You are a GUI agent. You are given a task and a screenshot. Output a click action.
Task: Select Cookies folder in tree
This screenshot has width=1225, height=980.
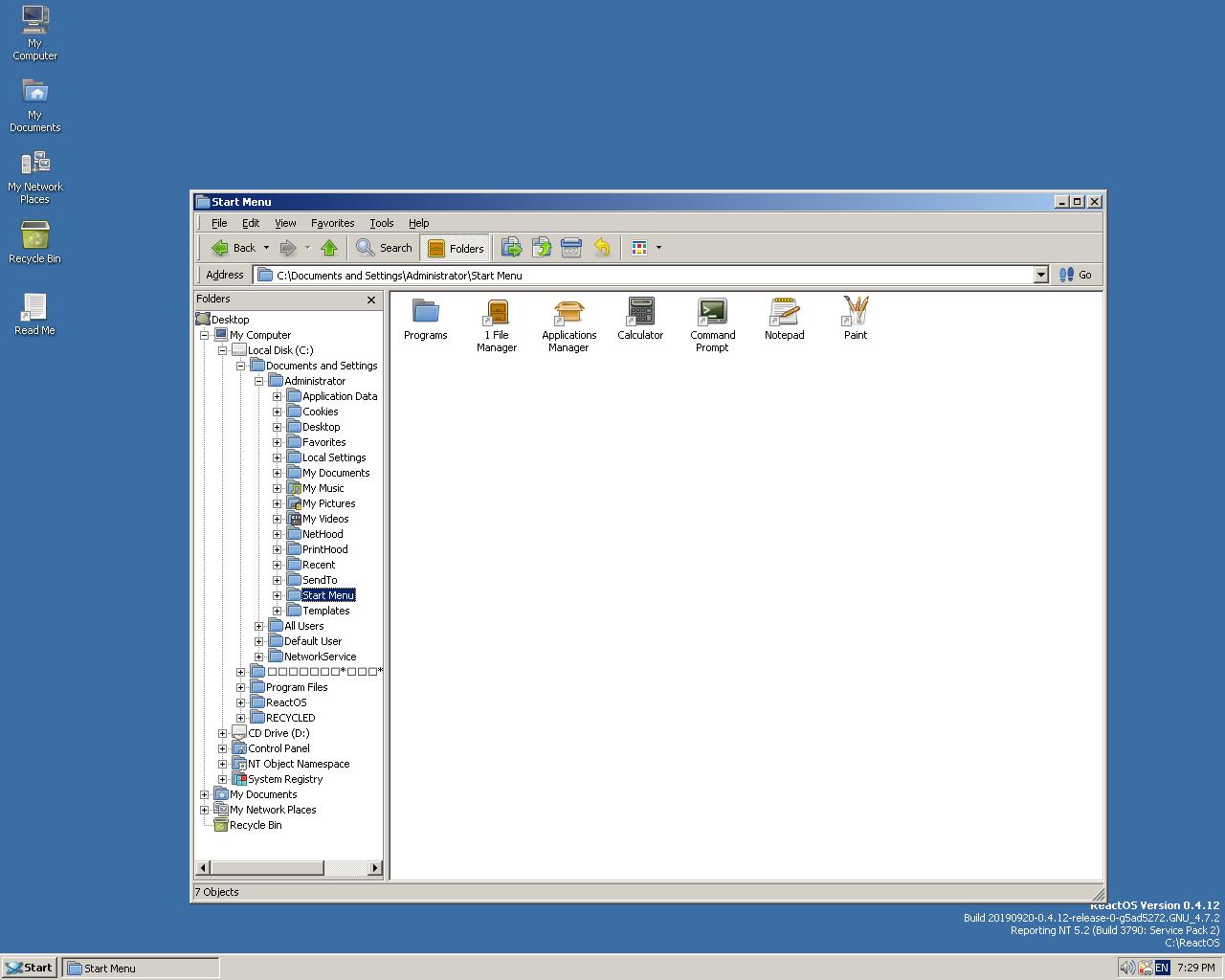320,412
